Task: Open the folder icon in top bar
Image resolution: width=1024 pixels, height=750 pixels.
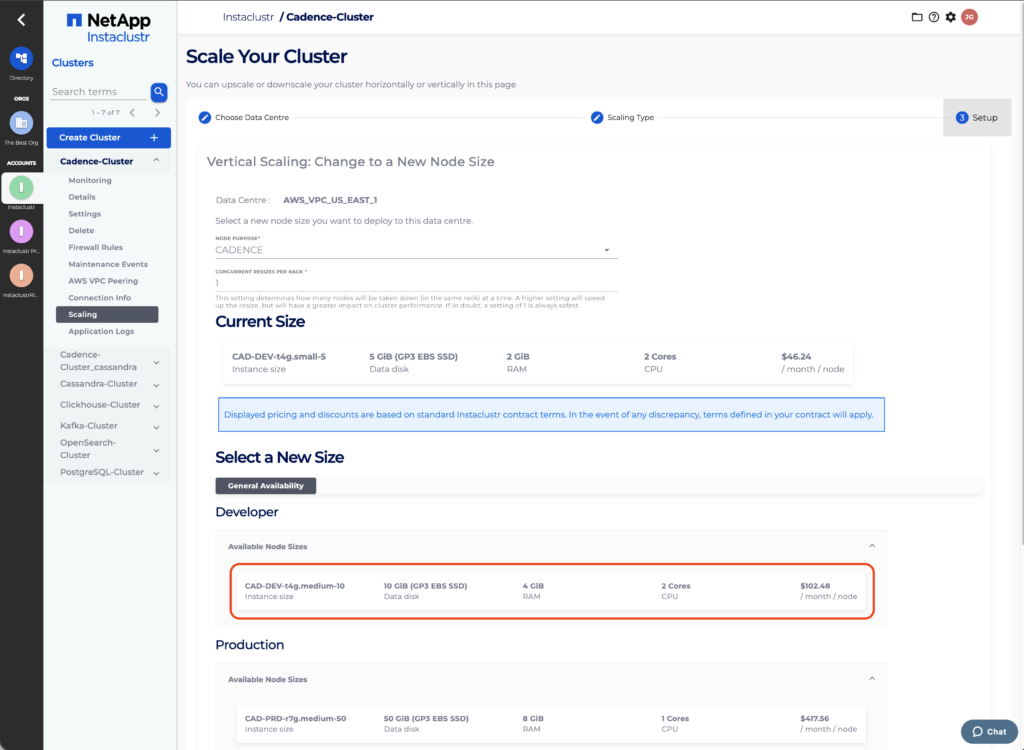Action: 917,17
